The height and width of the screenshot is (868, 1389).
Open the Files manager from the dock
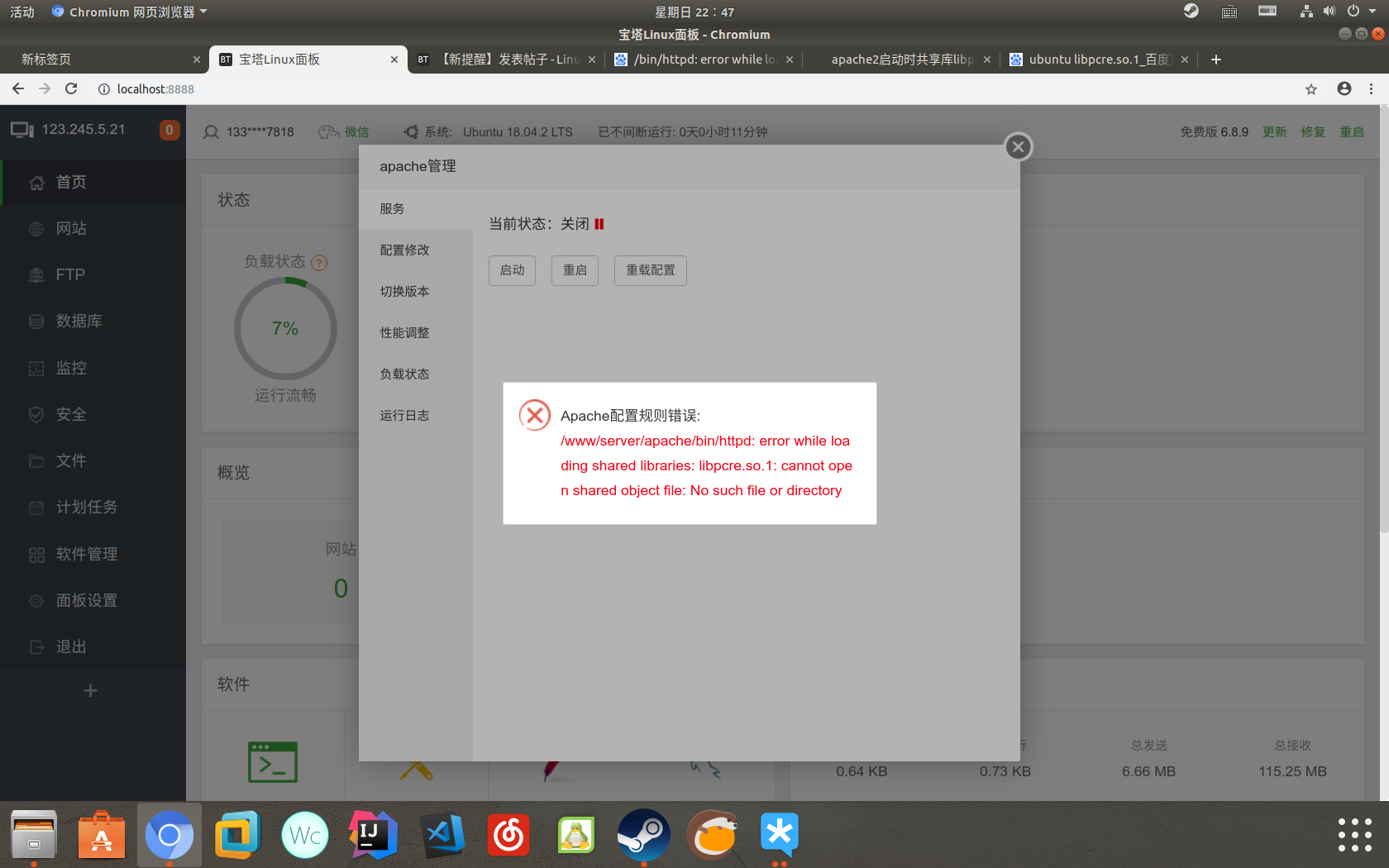pos(34,834)
